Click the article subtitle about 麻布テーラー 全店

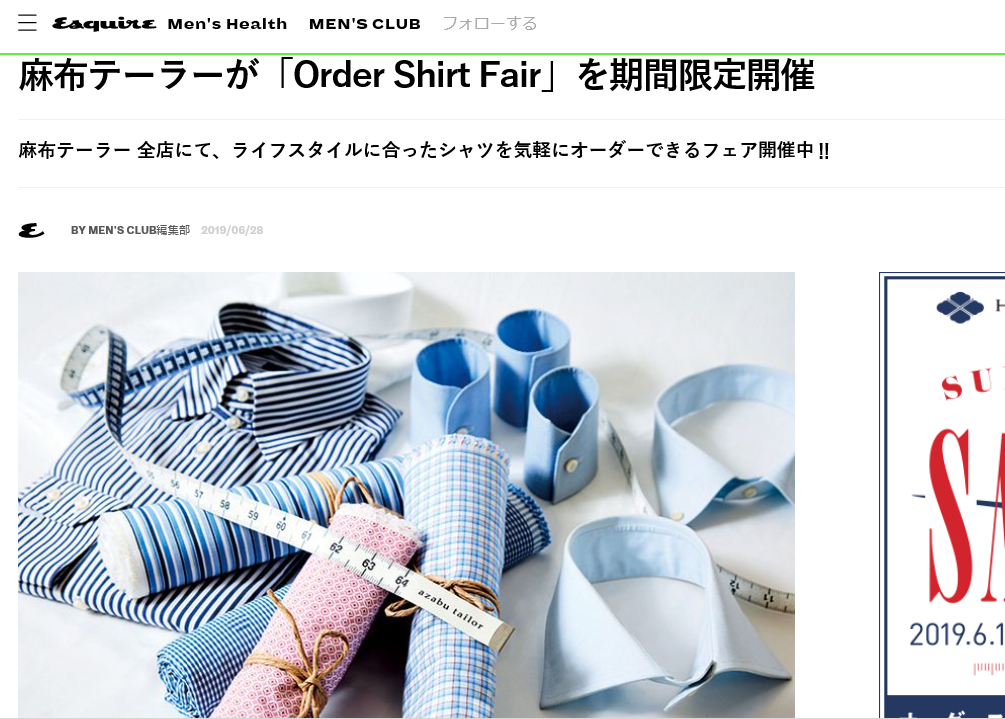pyautogui.click(x=424, y=151)
